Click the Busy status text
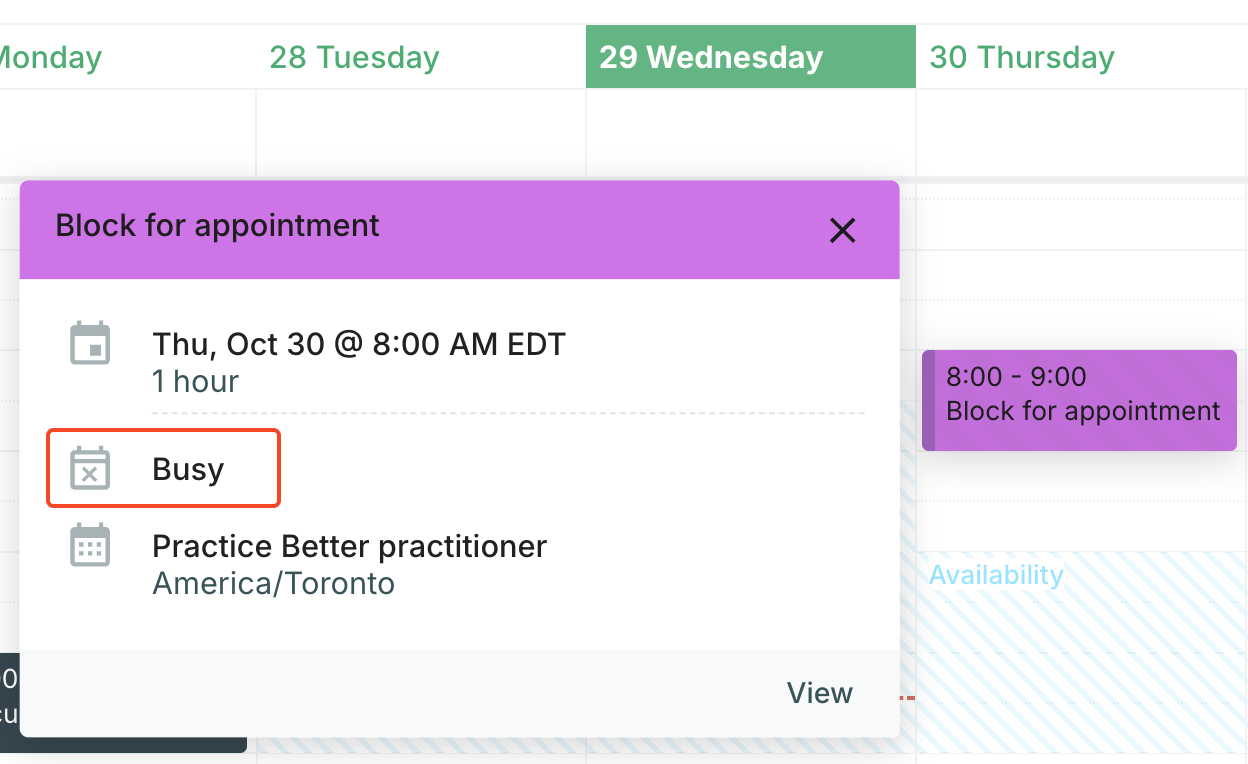Screen dimensions: 1248x764 pyautogui.click(x=188, y=469)
